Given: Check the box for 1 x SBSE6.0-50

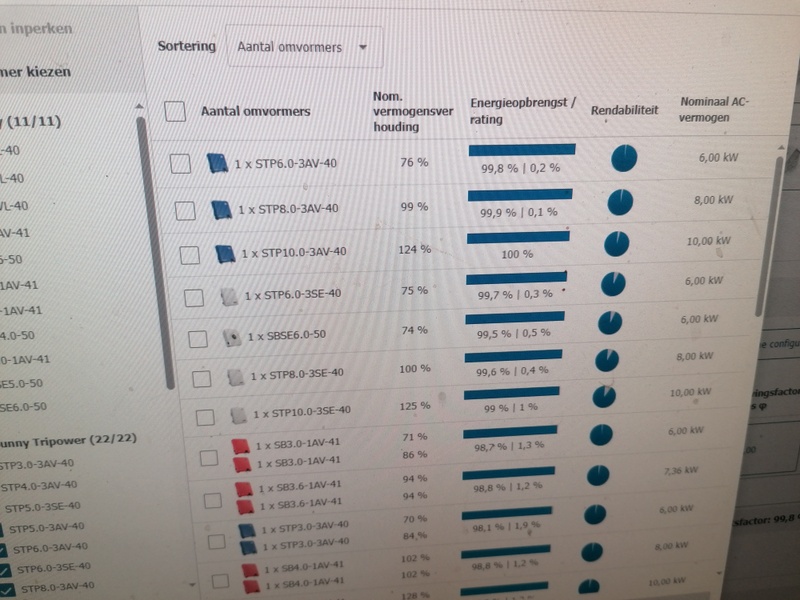Looking at the screenshot, I should pyautogui.click(x=198, y=339).
